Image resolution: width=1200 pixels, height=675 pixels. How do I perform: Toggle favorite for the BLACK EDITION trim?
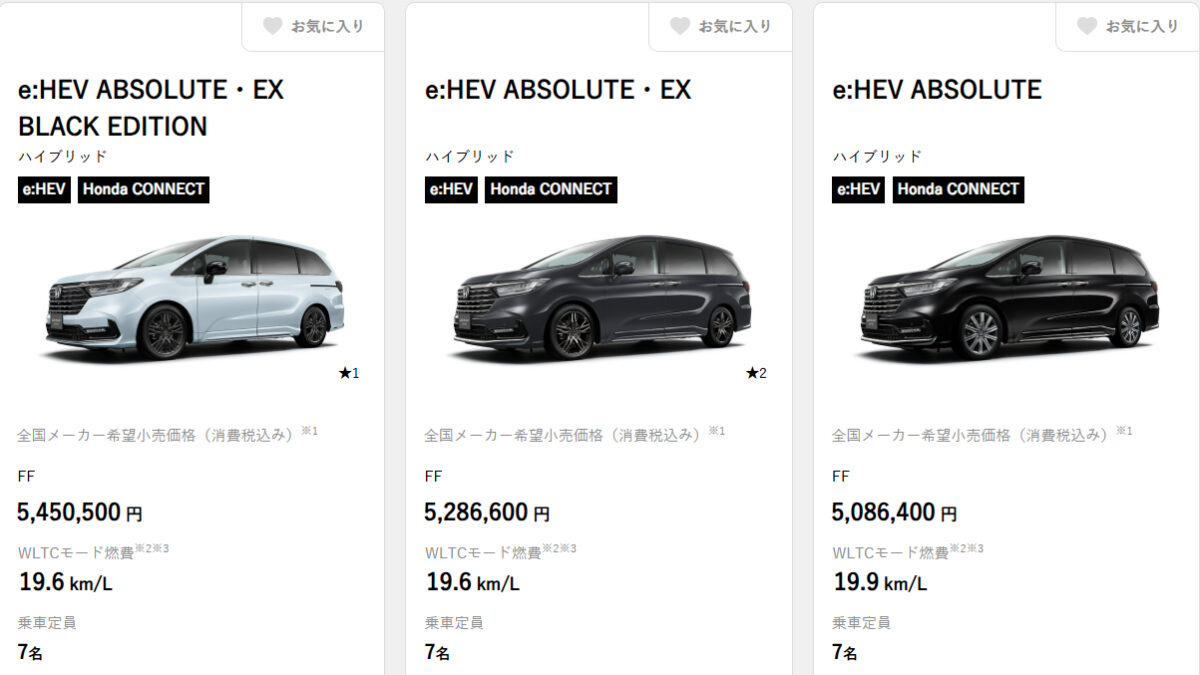coord(313,27)
